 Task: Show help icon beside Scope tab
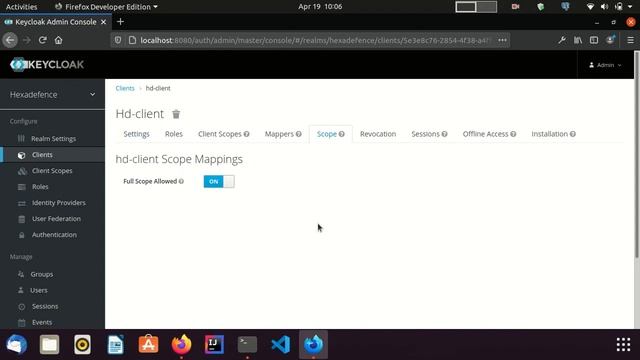coord(342,134)
